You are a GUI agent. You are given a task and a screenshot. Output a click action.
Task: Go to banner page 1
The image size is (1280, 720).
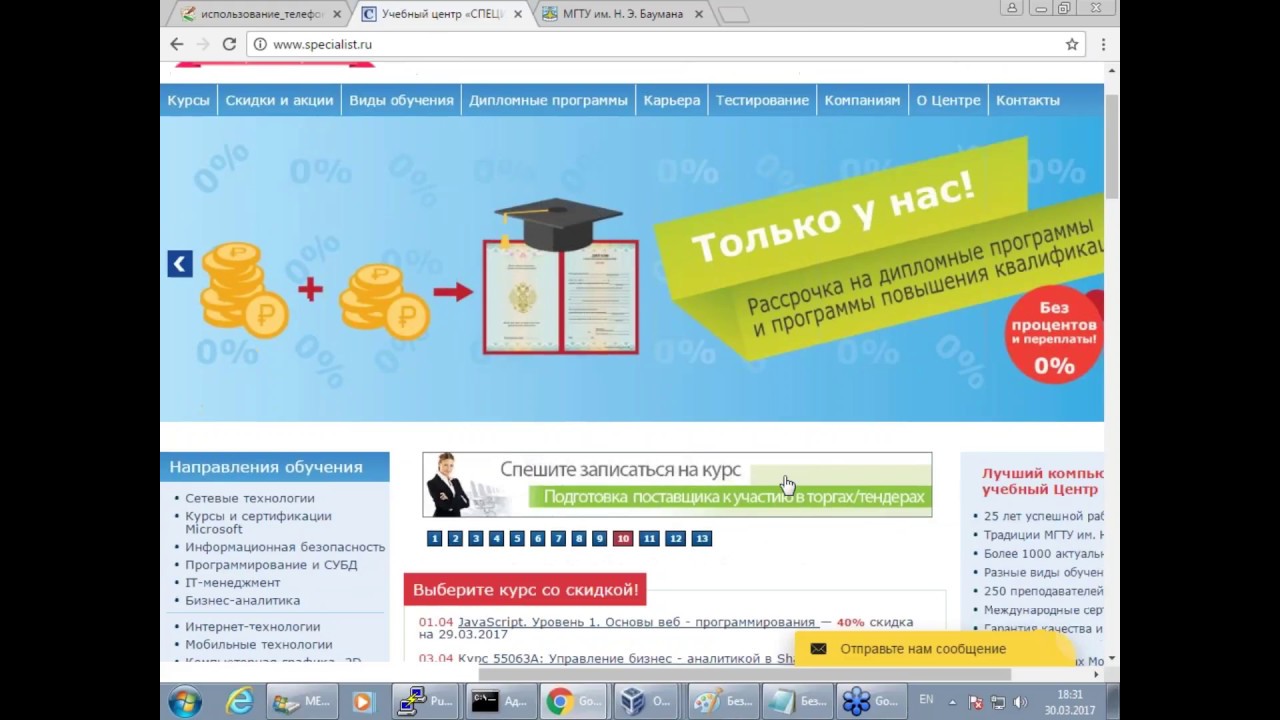coord(434,538)
